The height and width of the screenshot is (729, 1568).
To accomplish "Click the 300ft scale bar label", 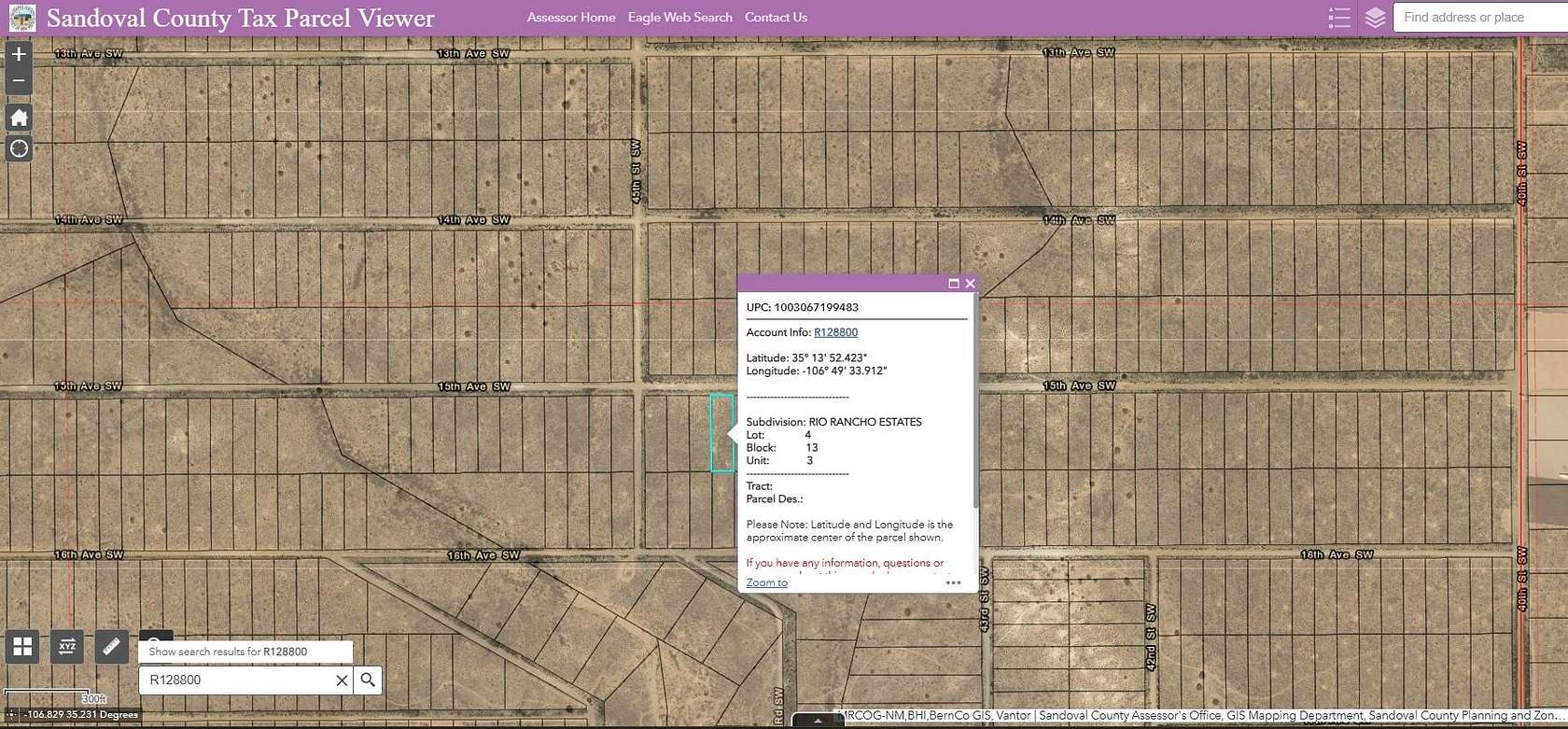I will tap(94, 699).
